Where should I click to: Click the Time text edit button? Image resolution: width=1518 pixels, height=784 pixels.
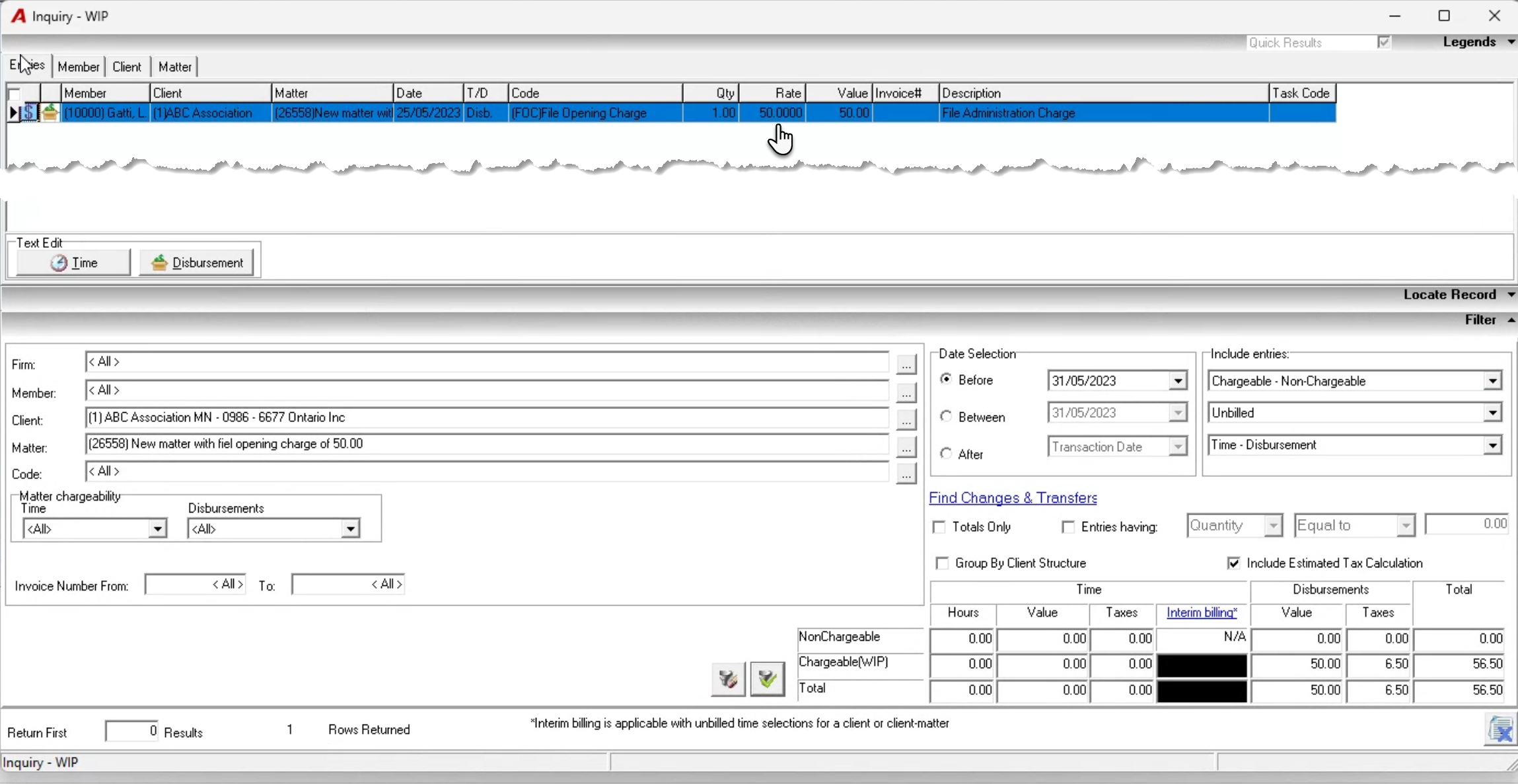point(73,263)
